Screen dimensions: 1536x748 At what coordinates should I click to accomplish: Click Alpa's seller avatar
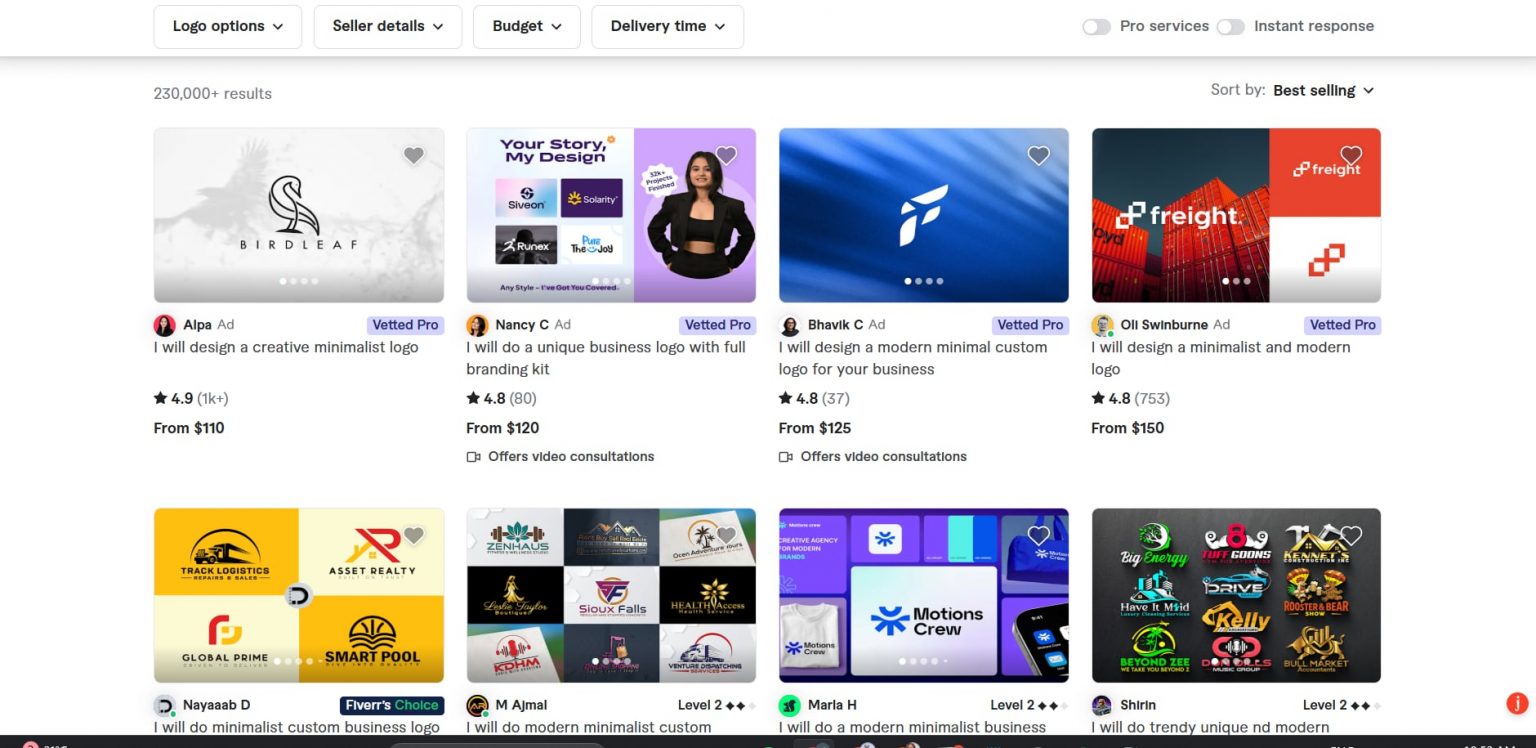tap(164, 325)
